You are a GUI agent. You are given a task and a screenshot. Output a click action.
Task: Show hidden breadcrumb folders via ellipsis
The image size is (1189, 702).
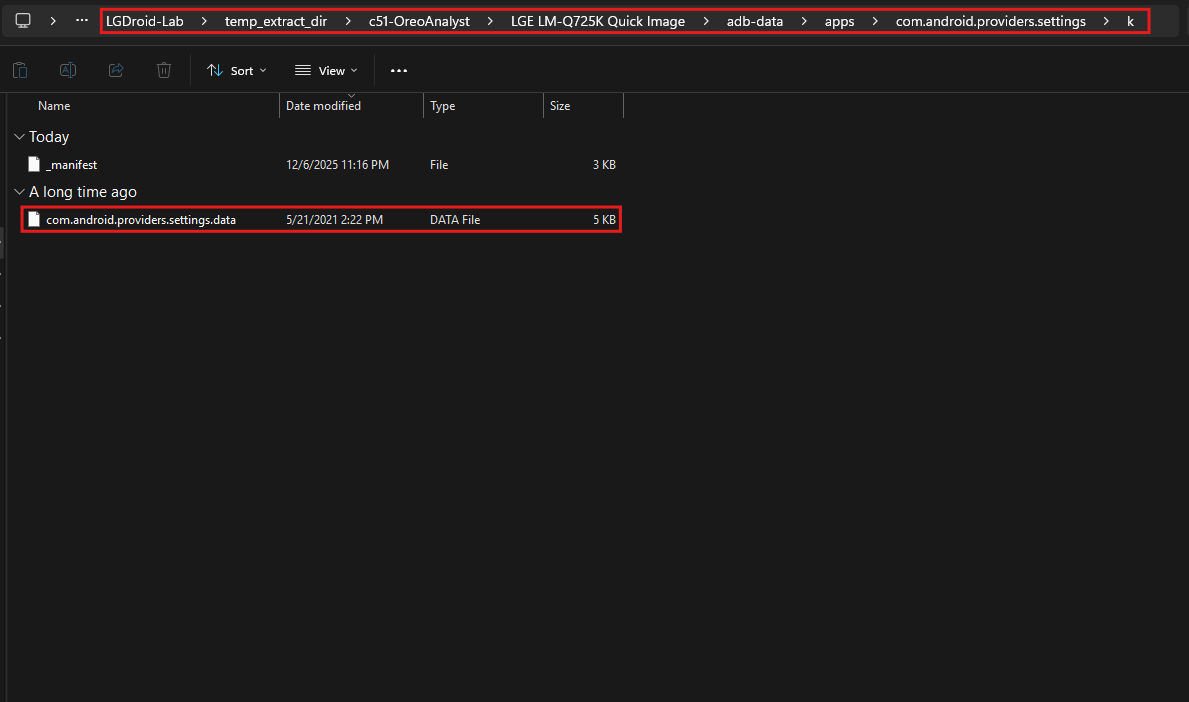tap(82, 21)
